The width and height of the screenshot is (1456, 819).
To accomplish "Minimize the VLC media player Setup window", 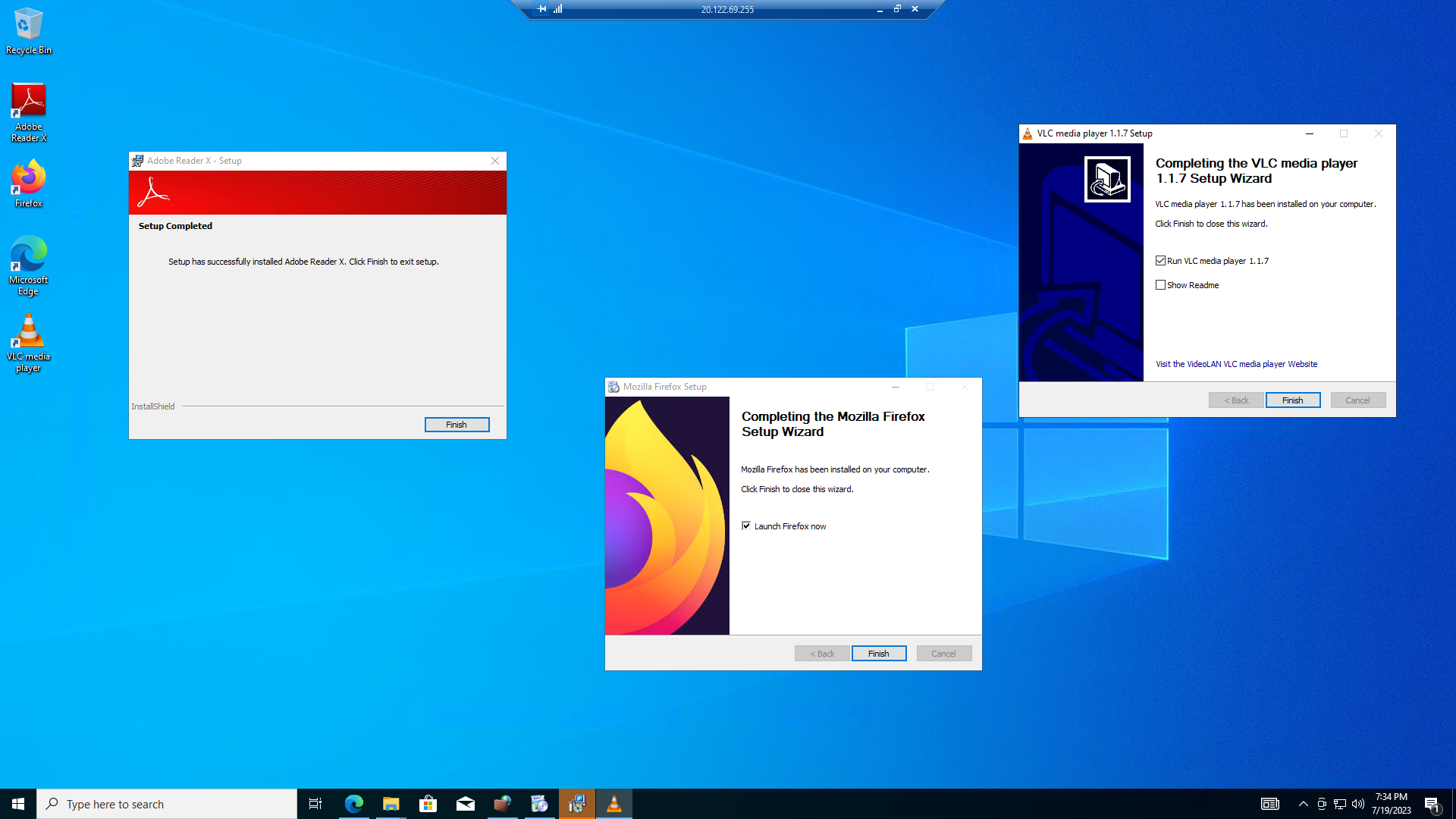I will [1310, 133].
